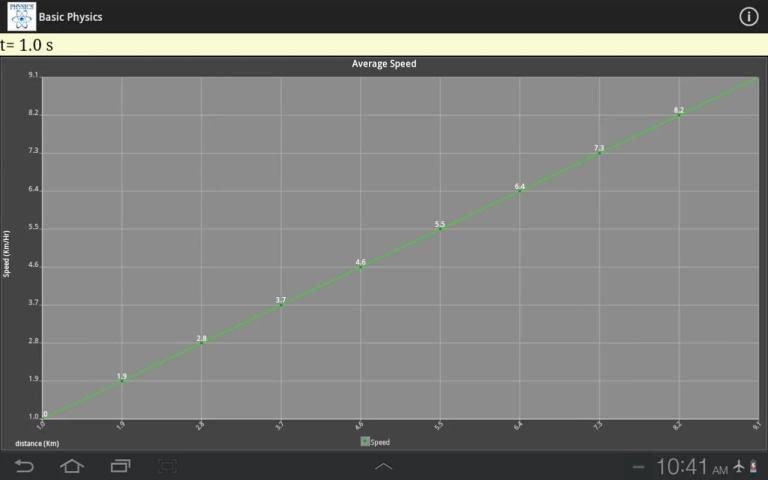768x480 pixels.
Task: Tap the Basic Physics title text
Action: coord(70,17)
